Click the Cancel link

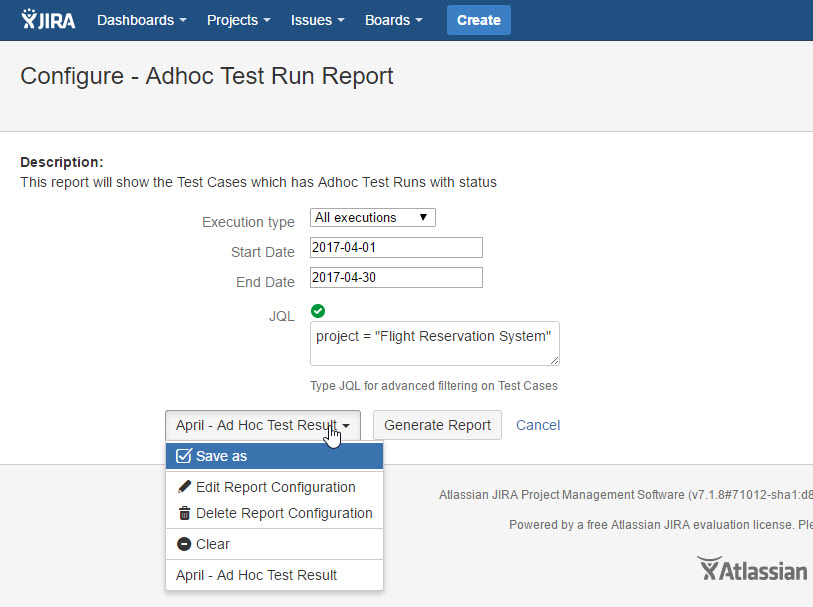538,425
